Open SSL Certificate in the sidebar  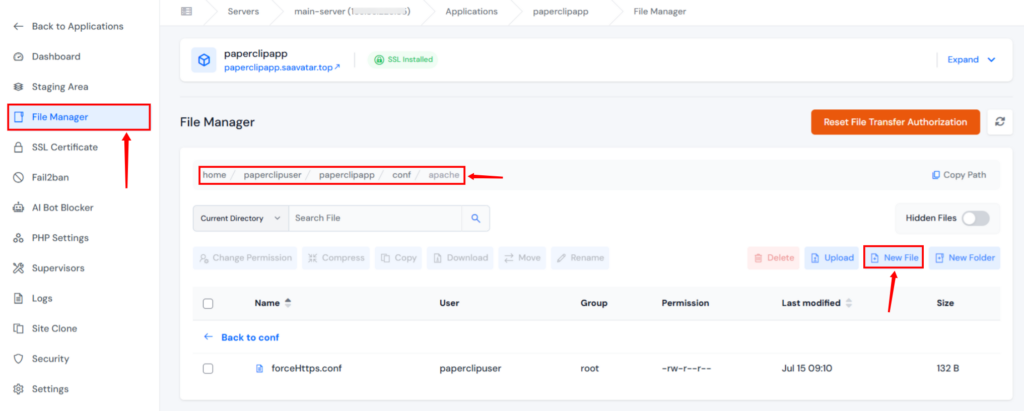[x=56, y=148]
